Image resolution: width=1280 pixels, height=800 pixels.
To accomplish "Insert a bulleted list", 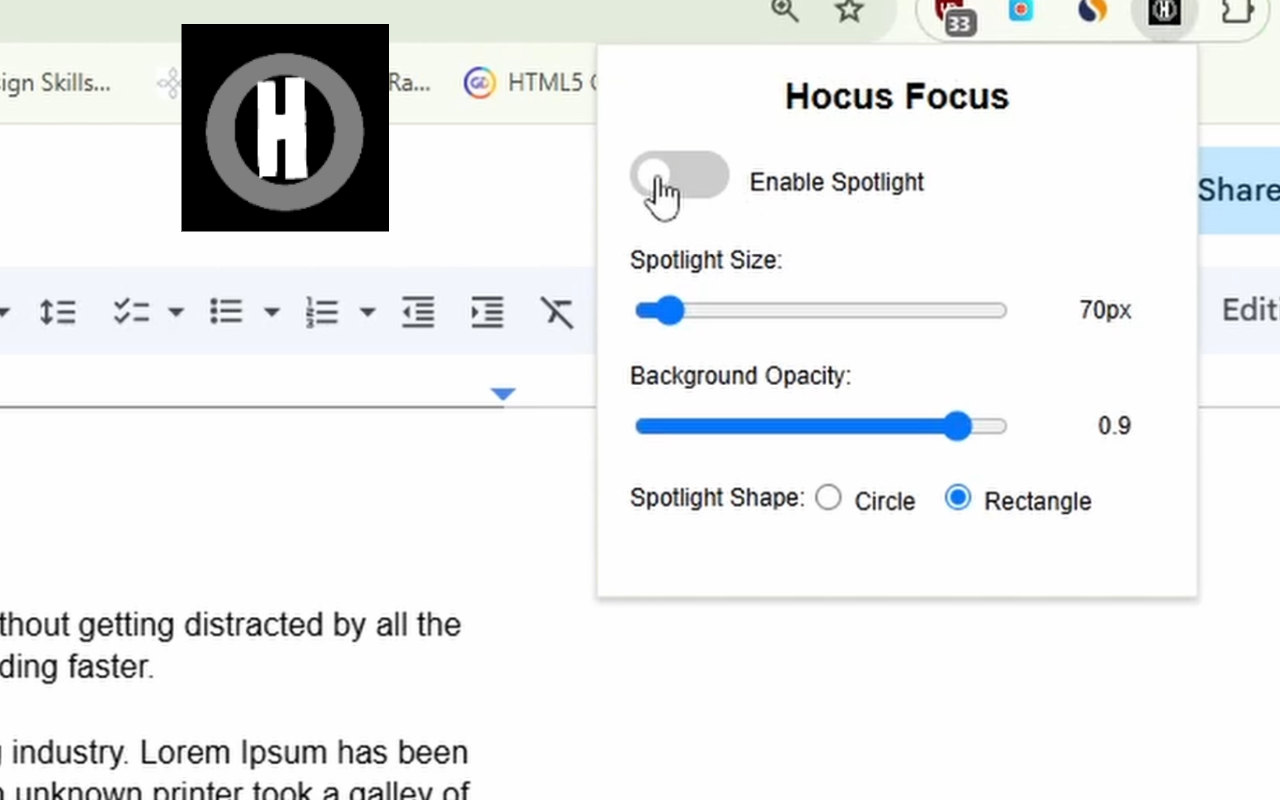I will pos(226,312).
